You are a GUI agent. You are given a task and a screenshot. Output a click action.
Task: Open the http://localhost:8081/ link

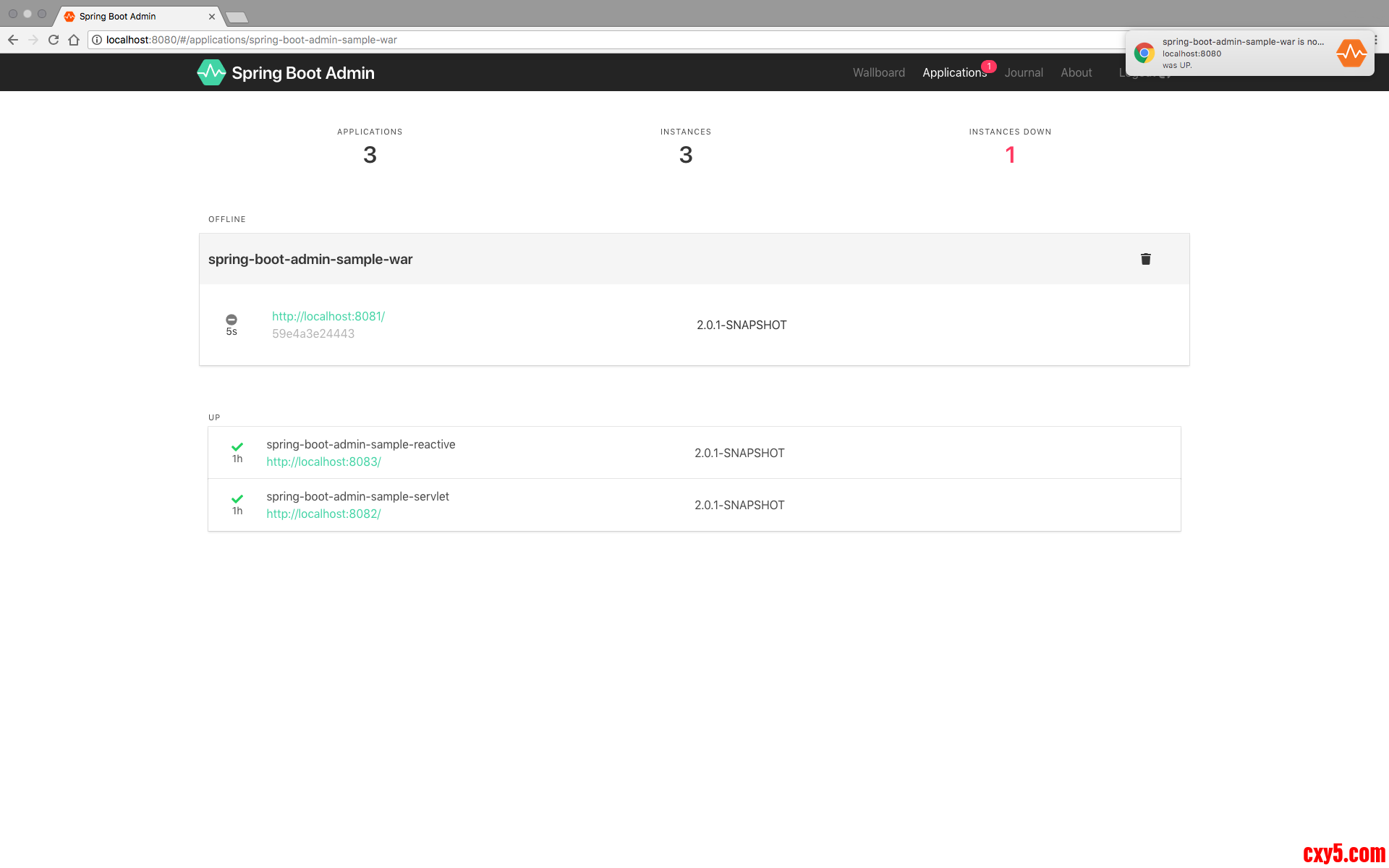tap(328, 316)
